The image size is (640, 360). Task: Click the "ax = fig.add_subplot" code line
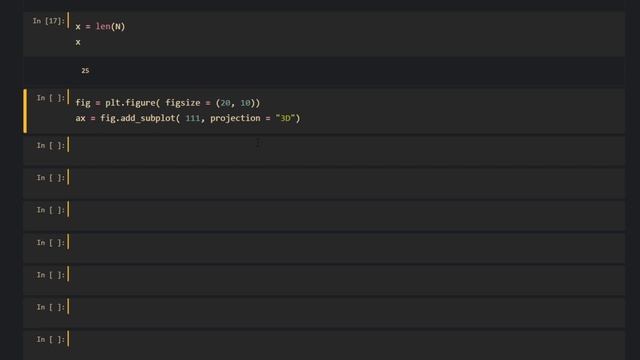tap(188, 118)
